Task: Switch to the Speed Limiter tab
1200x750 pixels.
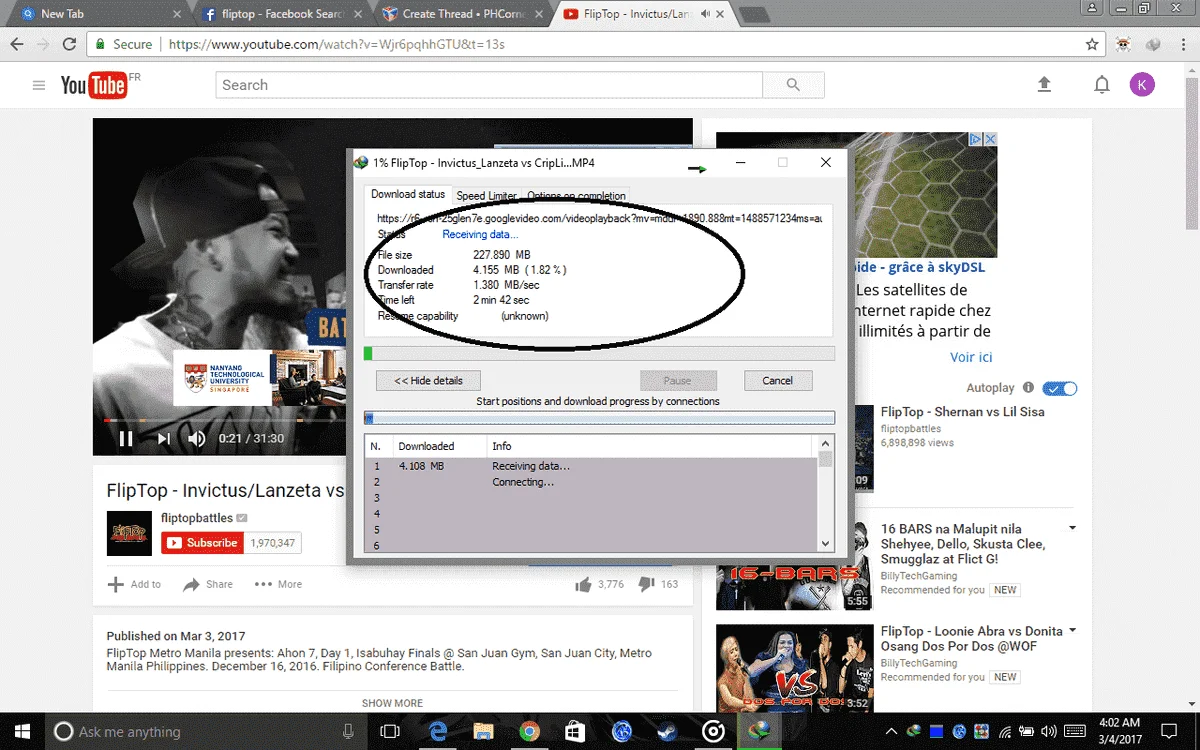Action: tap(486, 196)
